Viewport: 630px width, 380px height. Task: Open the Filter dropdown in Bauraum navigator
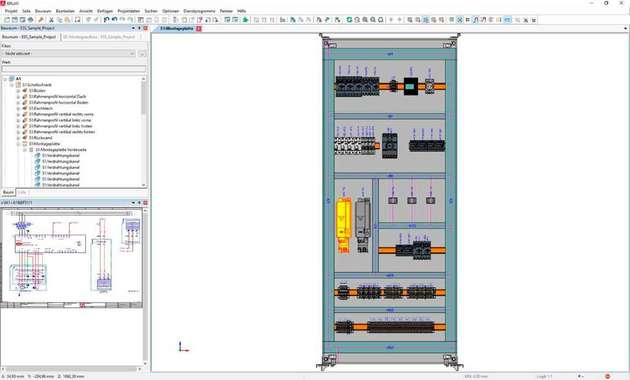point(68,53)
